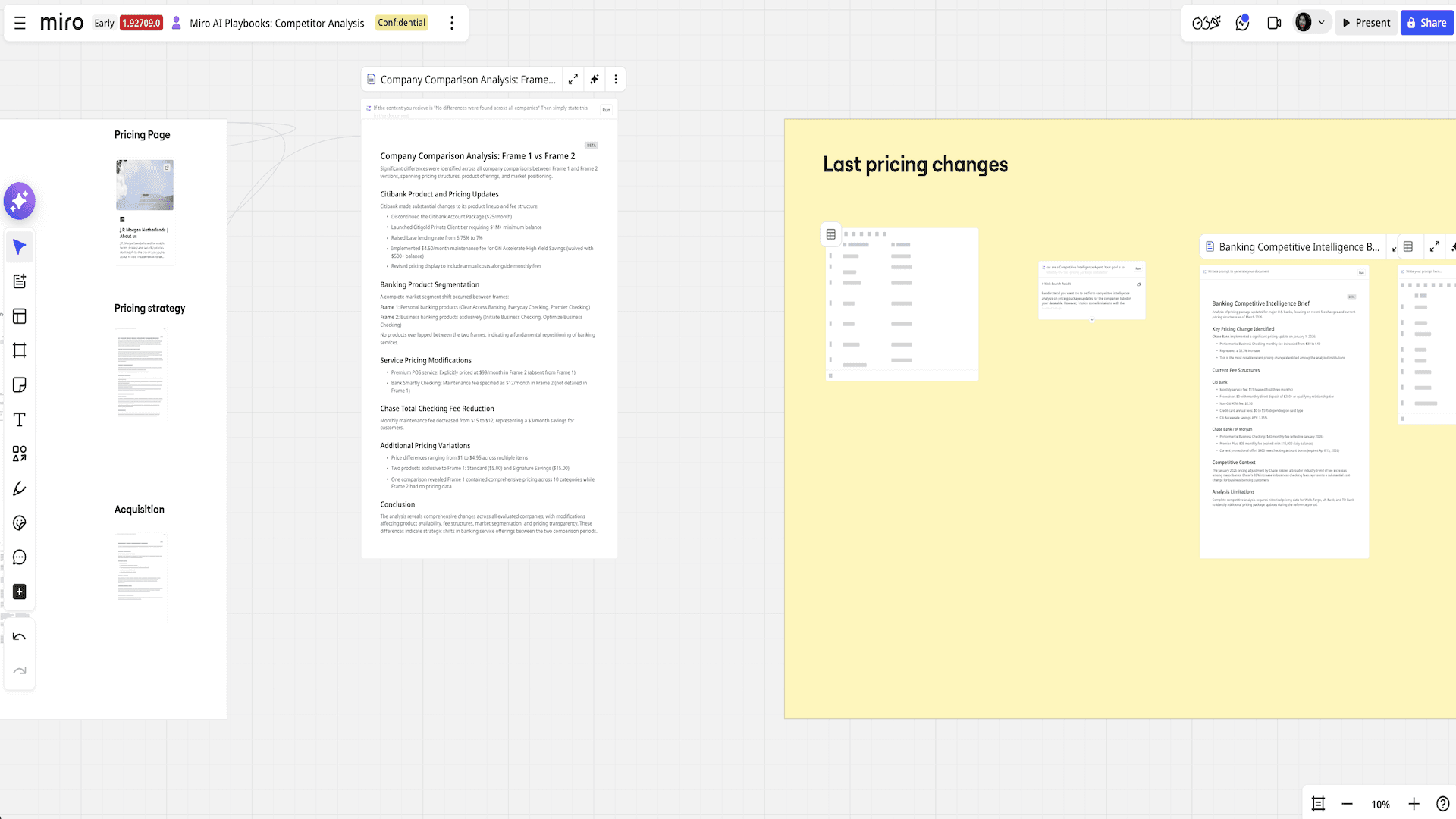Open the Pricing Page thumbnail image
This screenshot has height=819, width=1456.
pyautogui.click(x=145, y=185)
